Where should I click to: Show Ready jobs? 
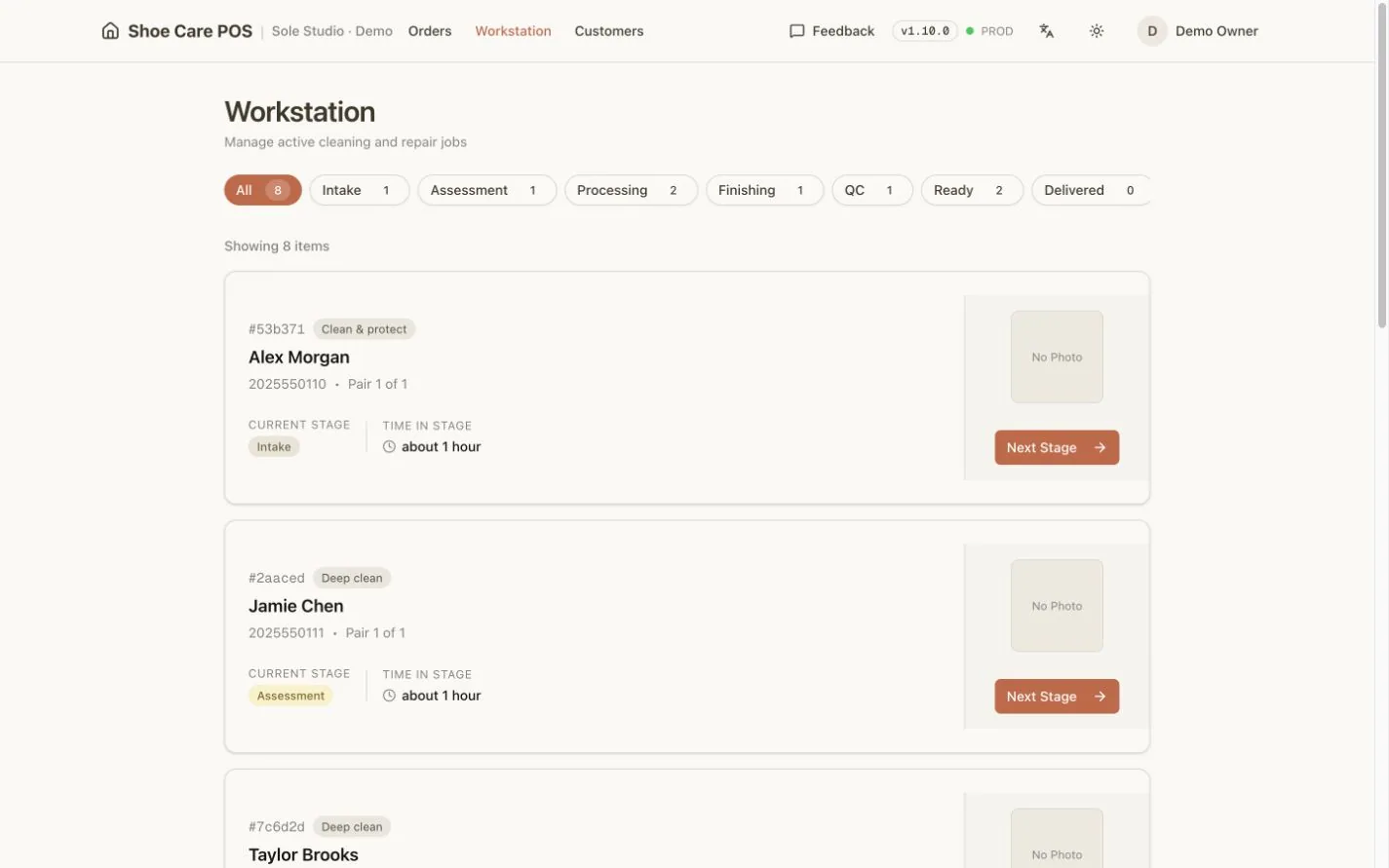coord(972,190)
